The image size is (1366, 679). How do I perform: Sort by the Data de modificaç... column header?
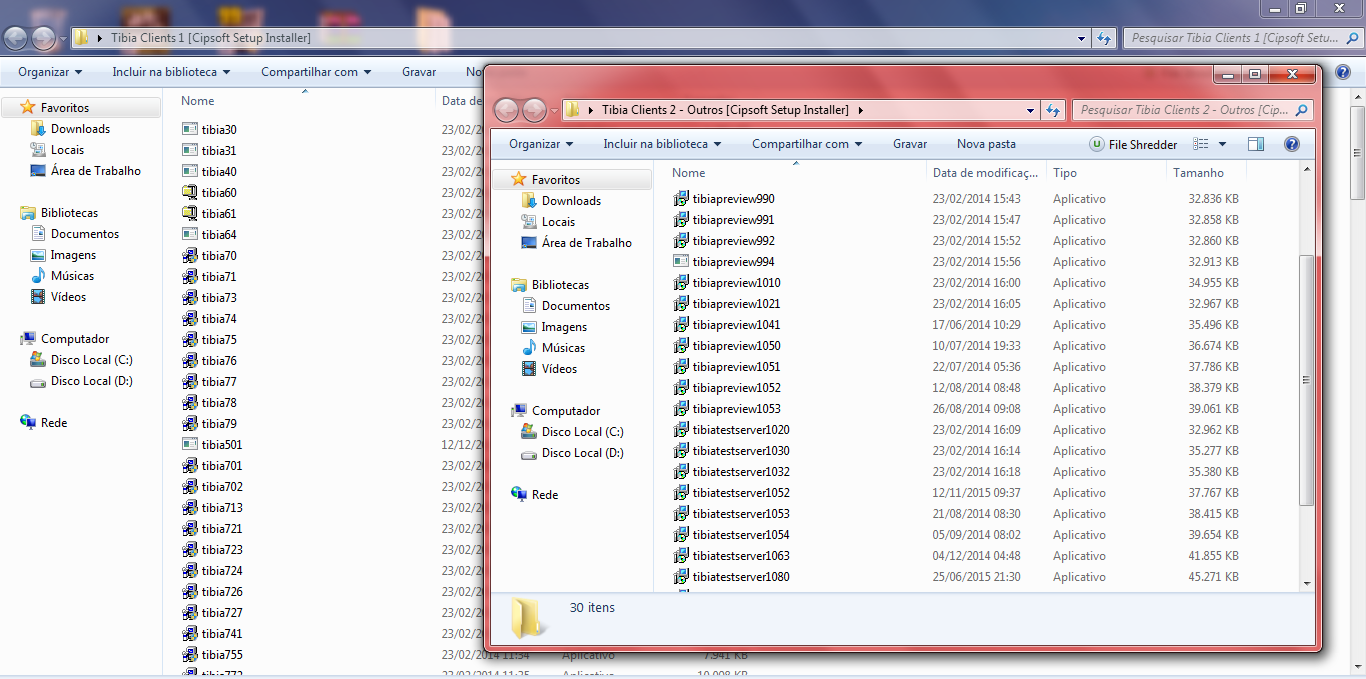pos(987,173)
